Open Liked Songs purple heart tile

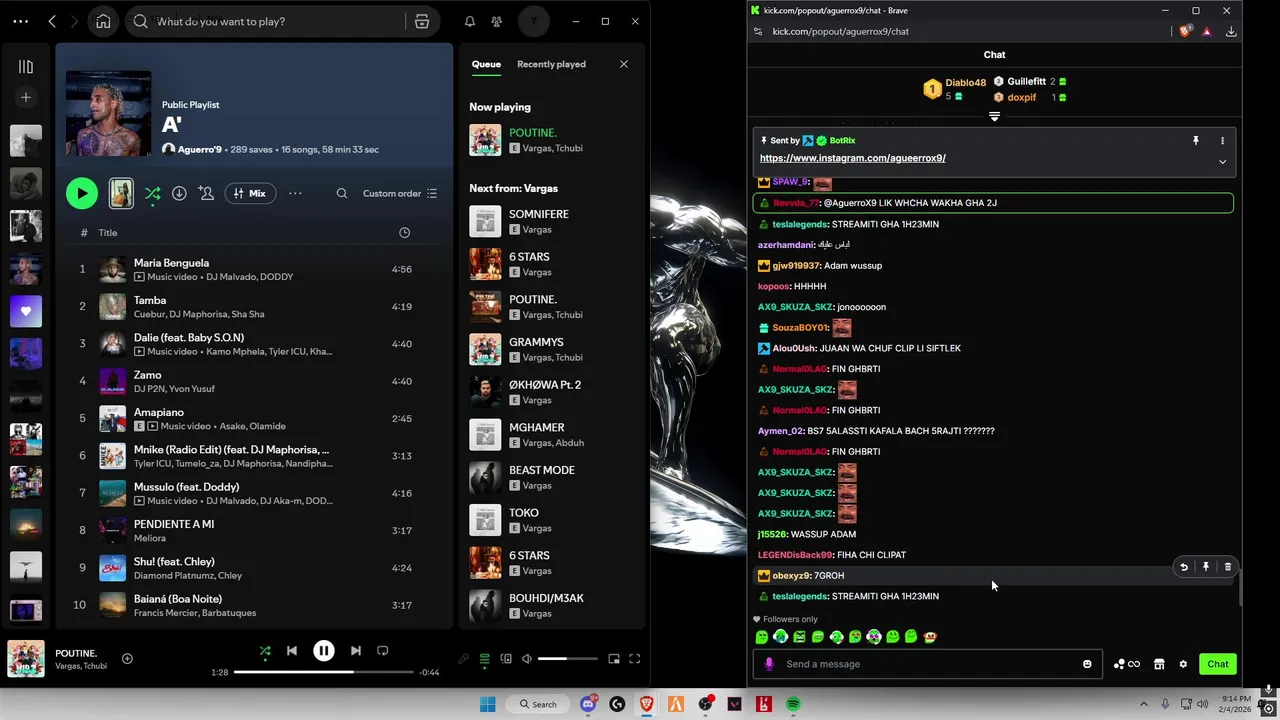(x=26, y=311)
